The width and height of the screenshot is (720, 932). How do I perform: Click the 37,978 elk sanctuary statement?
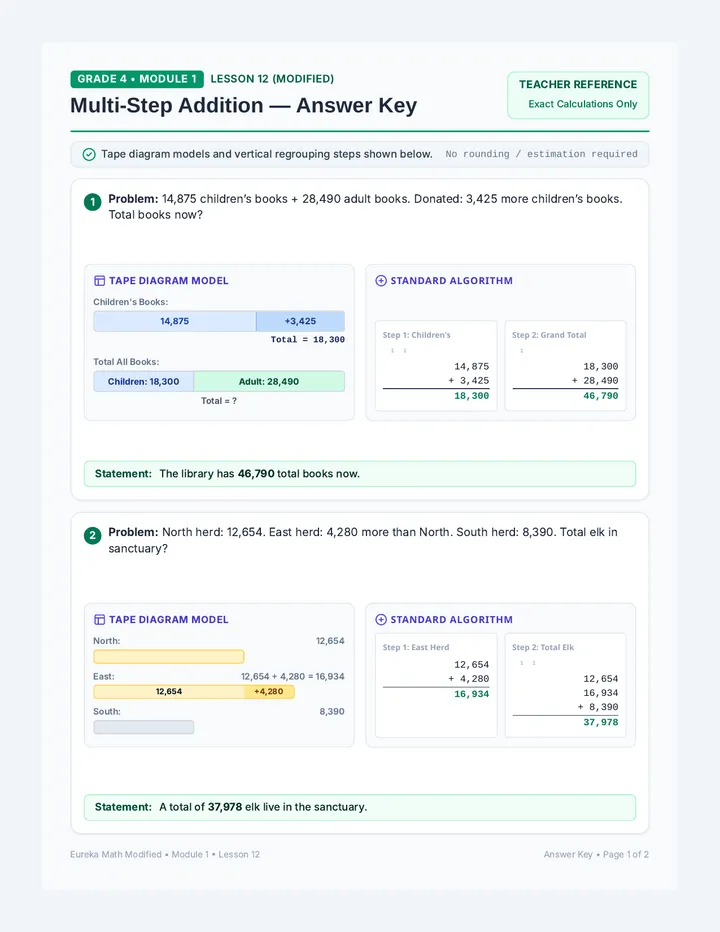click(x=360, y=807)
